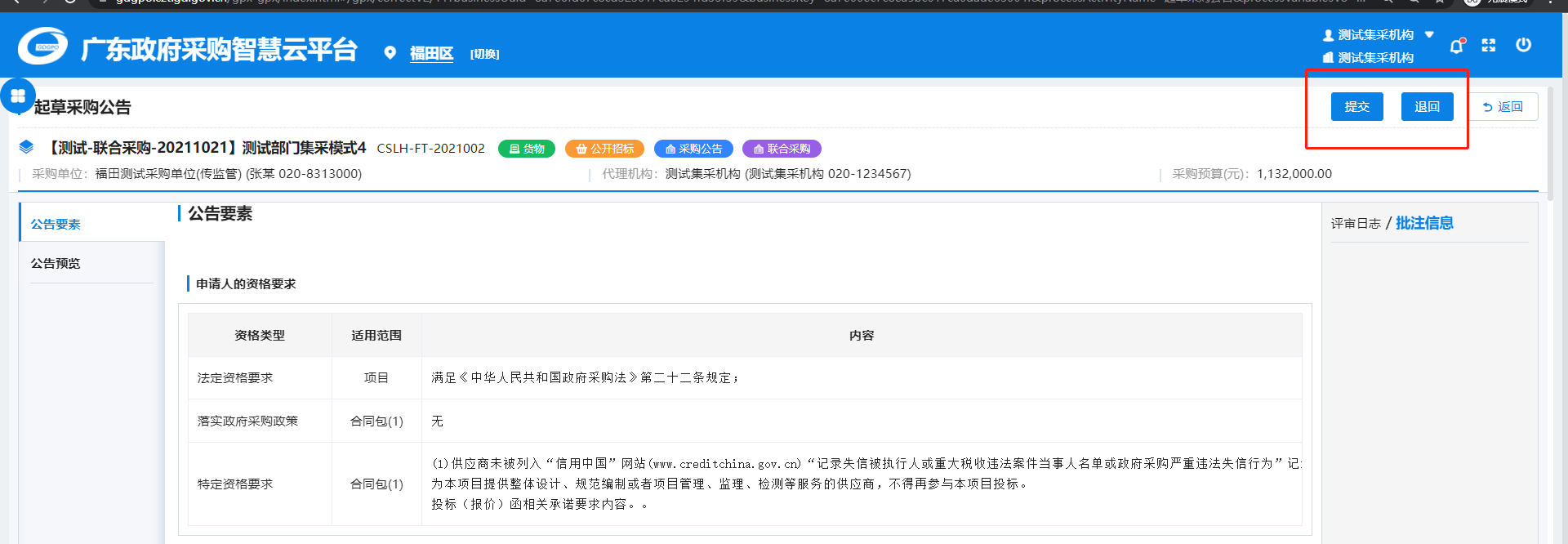Expand the 测试集采机构 user dropdown arrow
The width and height of the screenshot is (1568, 544).
(x=1429, y=34)
